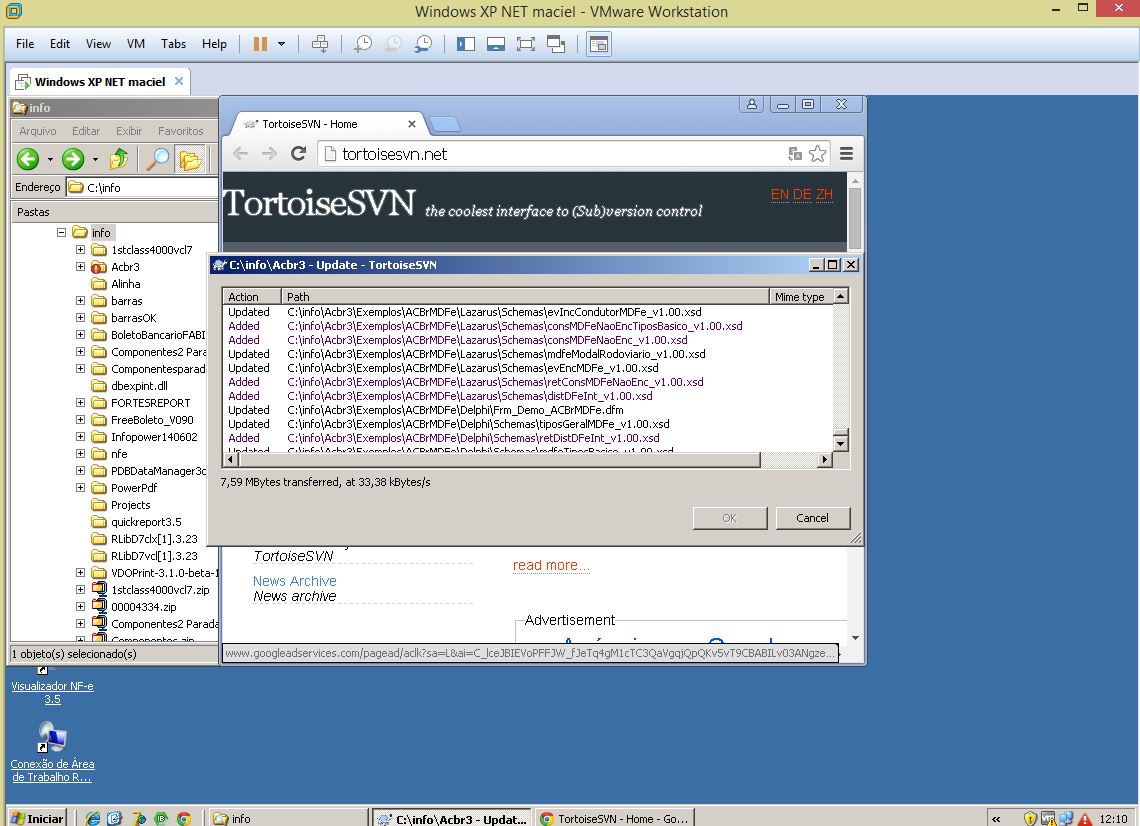Image resolution: width=1140 pixels, height=826 pixels.
Task: Reload the TortoiseSVN page in Chrome
Action: pyautogui.click(x=299, y=153)
